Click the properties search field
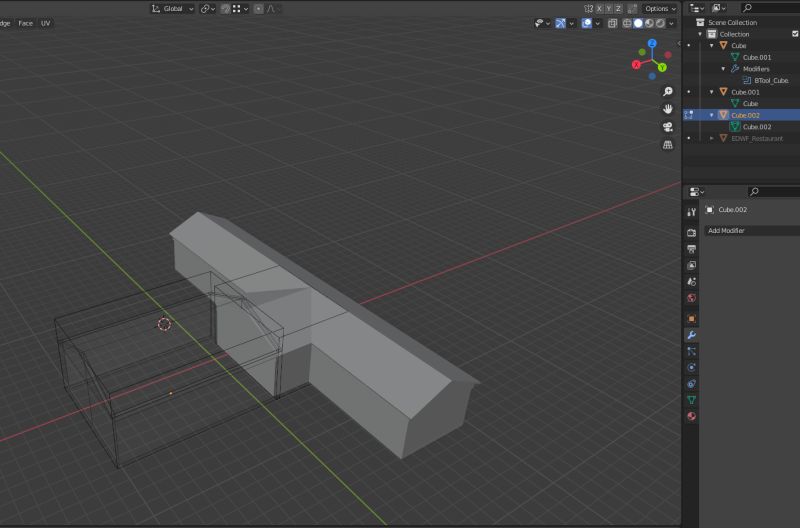 coord(773,192)
